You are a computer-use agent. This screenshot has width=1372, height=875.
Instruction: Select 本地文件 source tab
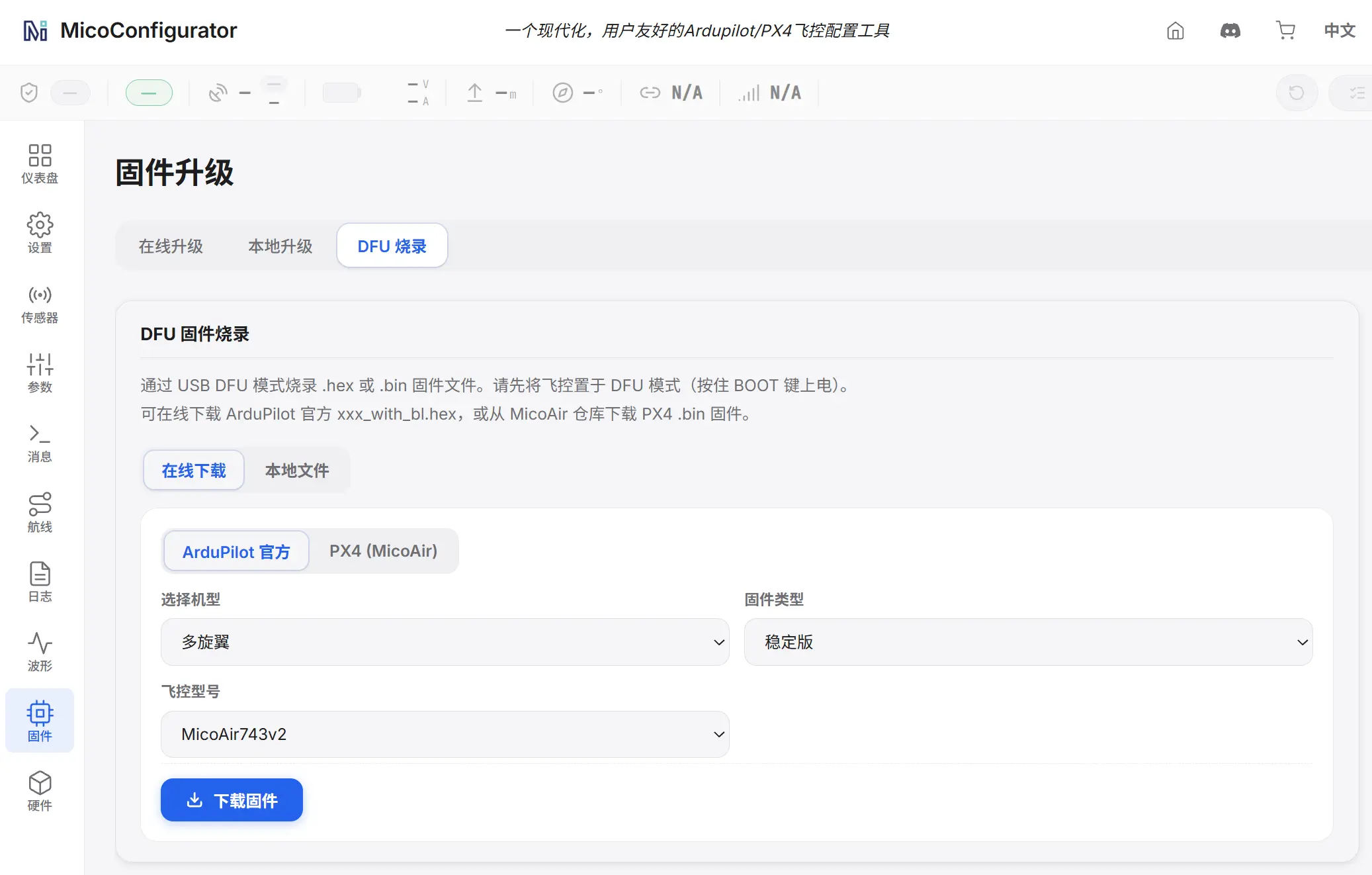[x=297, y=471]
